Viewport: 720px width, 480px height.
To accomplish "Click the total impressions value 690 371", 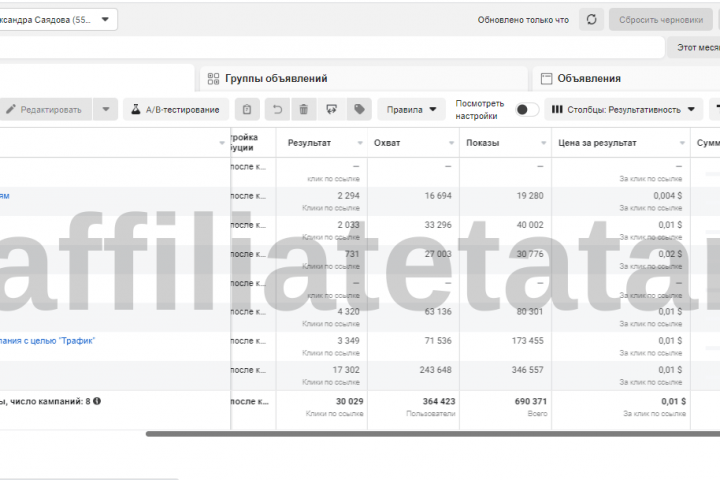I will [531, 401].
